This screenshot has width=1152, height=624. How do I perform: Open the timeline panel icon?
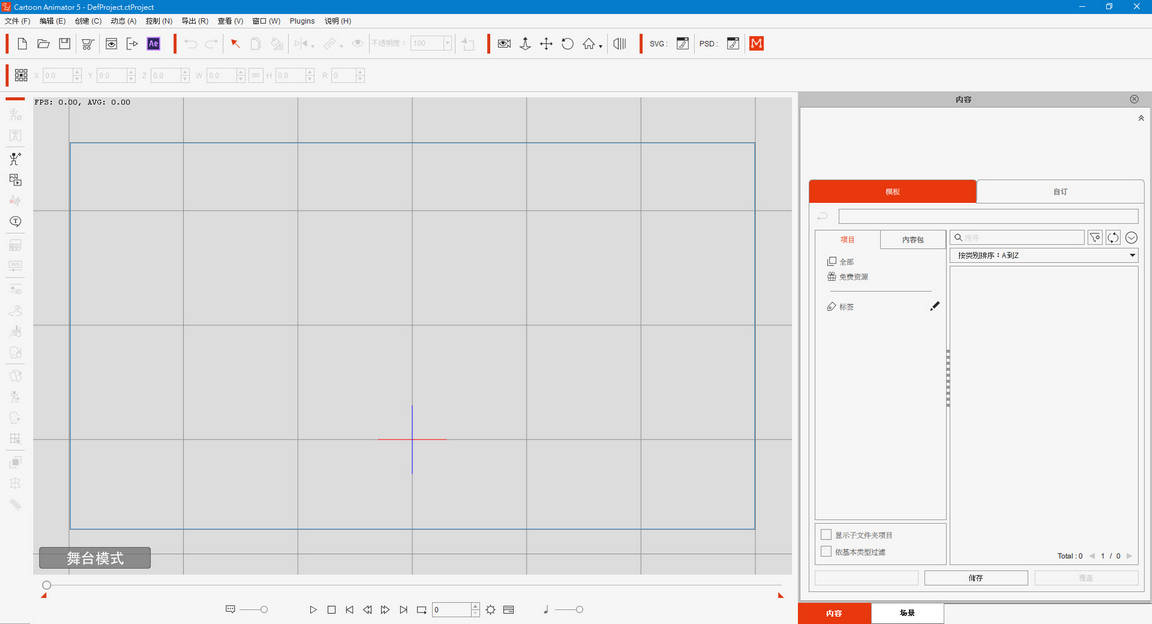point(509,610)
